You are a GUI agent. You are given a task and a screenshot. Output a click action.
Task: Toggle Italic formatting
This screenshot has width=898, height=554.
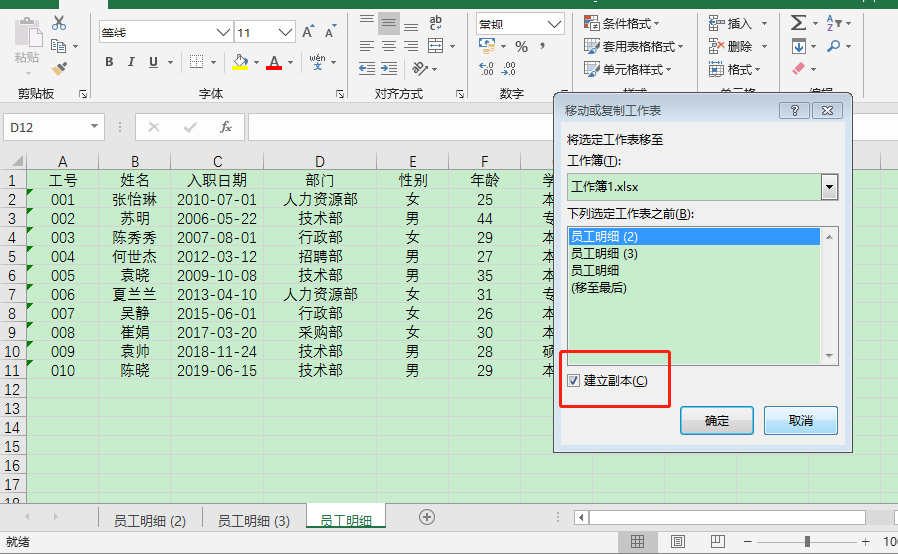131,62
